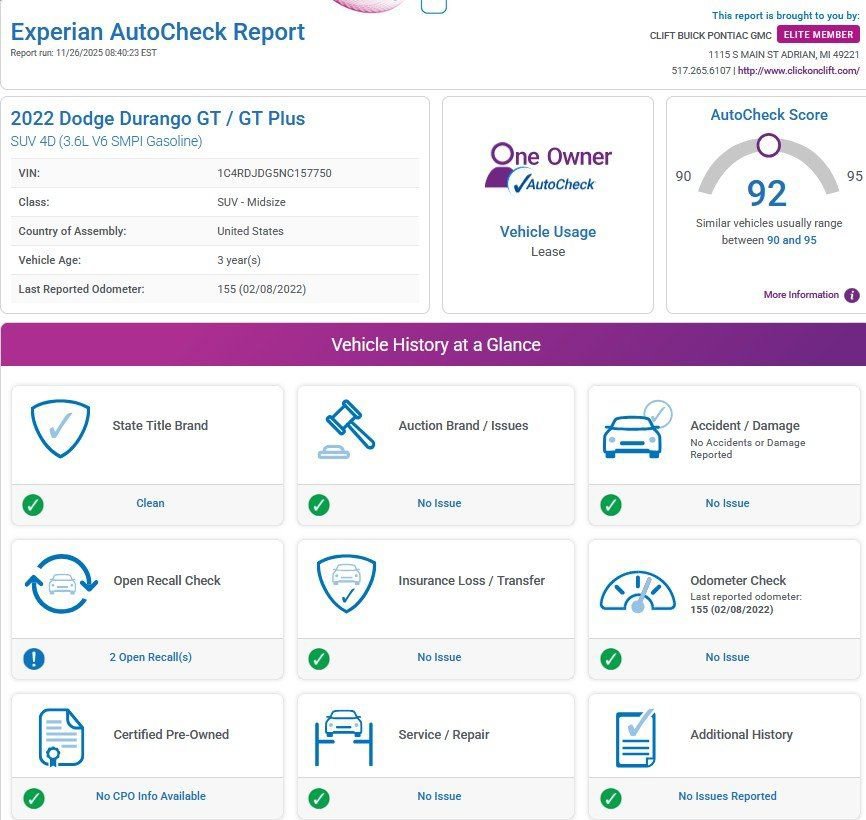Click the Insurance Loss shield car icon
This screenshot has height=820, width=866.
click(346, 583)
